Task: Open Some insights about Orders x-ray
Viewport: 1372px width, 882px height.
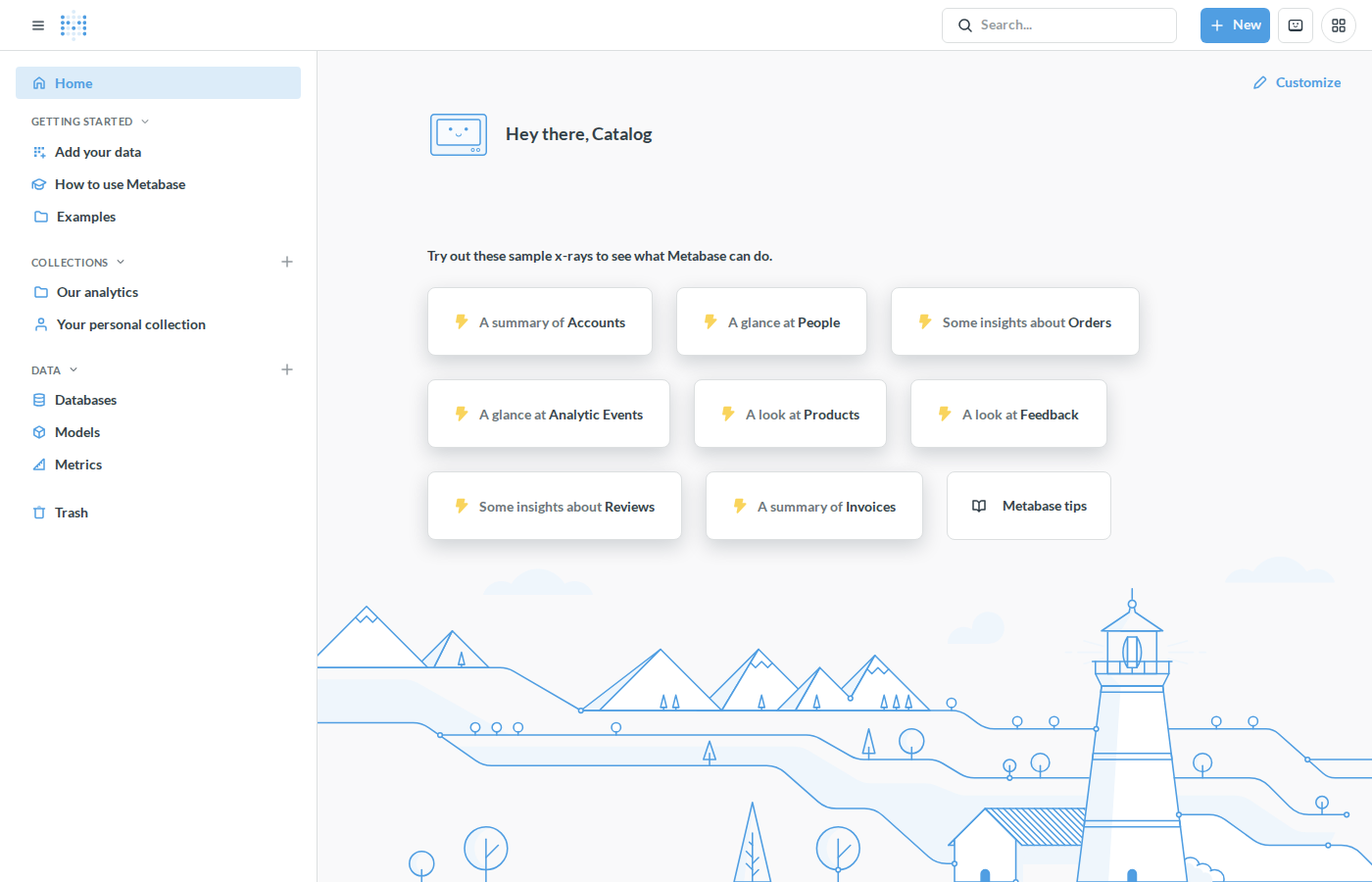Action: point(1015,321)
